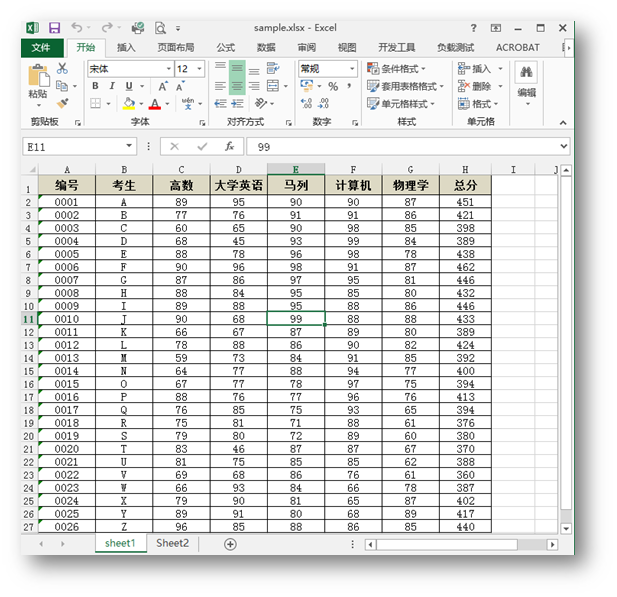Open the font name dropdown showing 宋体
Screen dimensions: 617x597
point(169,69)
